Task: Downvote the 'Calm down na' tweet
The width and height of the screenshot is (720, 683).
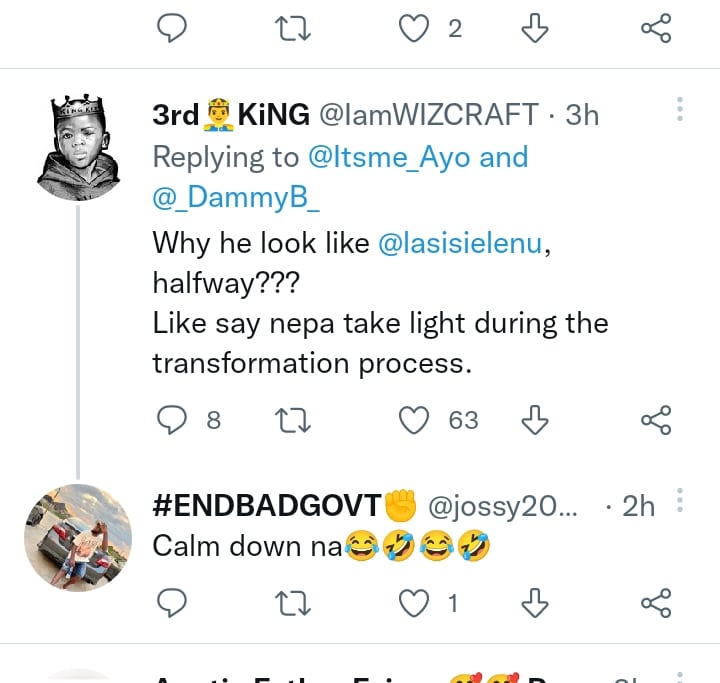Action: pos(535,602)
